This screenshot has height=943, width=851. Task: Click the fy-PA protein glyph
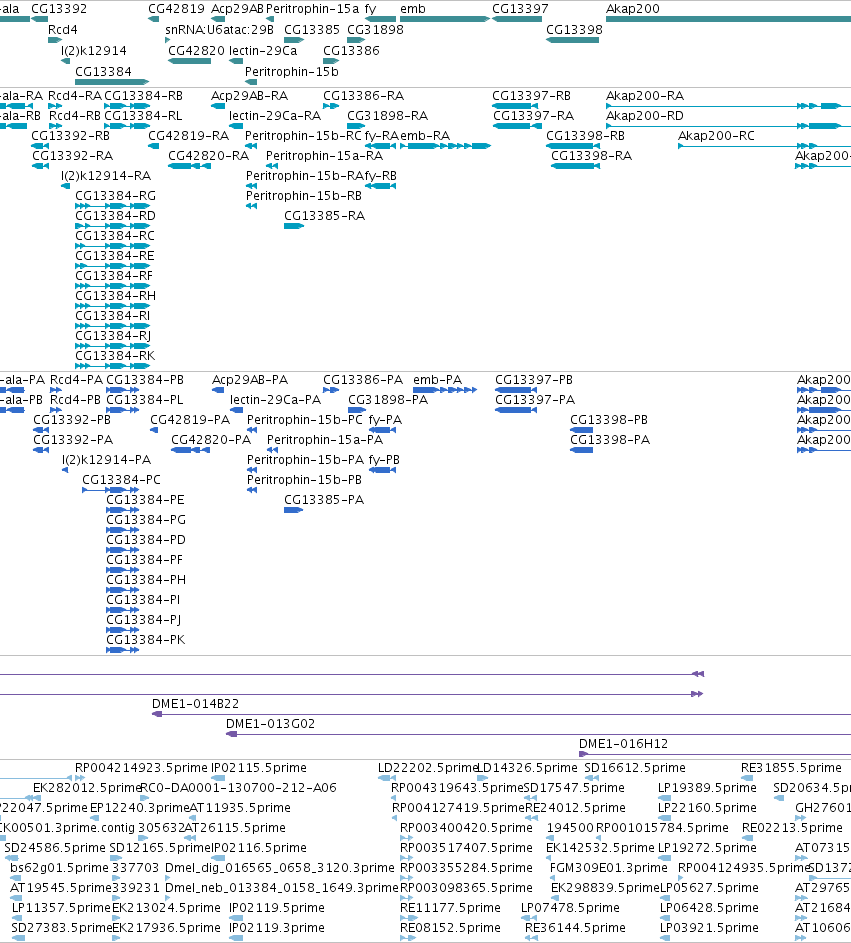[x=382, y=430]
